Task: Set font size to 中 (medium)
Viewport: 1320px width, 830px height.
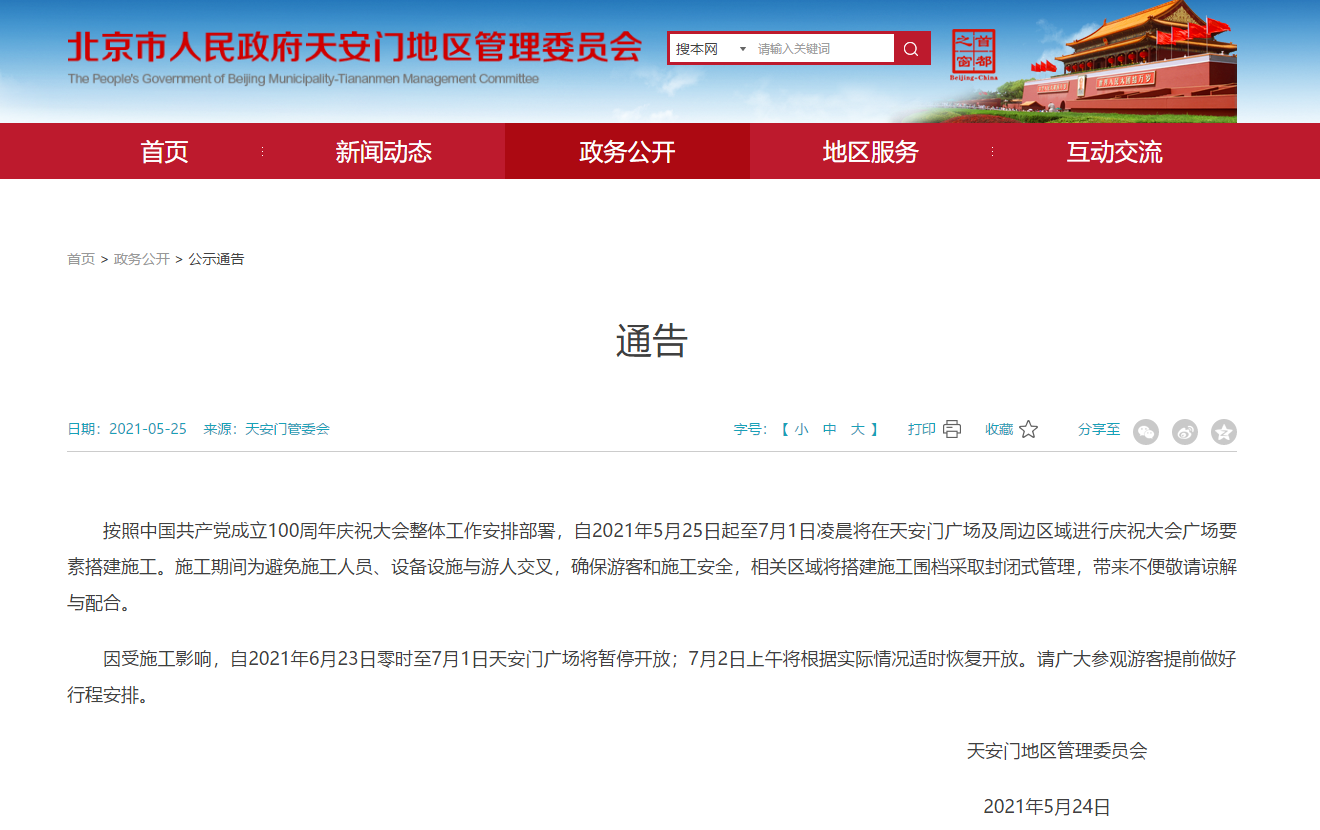Action: tap(829, 429)
